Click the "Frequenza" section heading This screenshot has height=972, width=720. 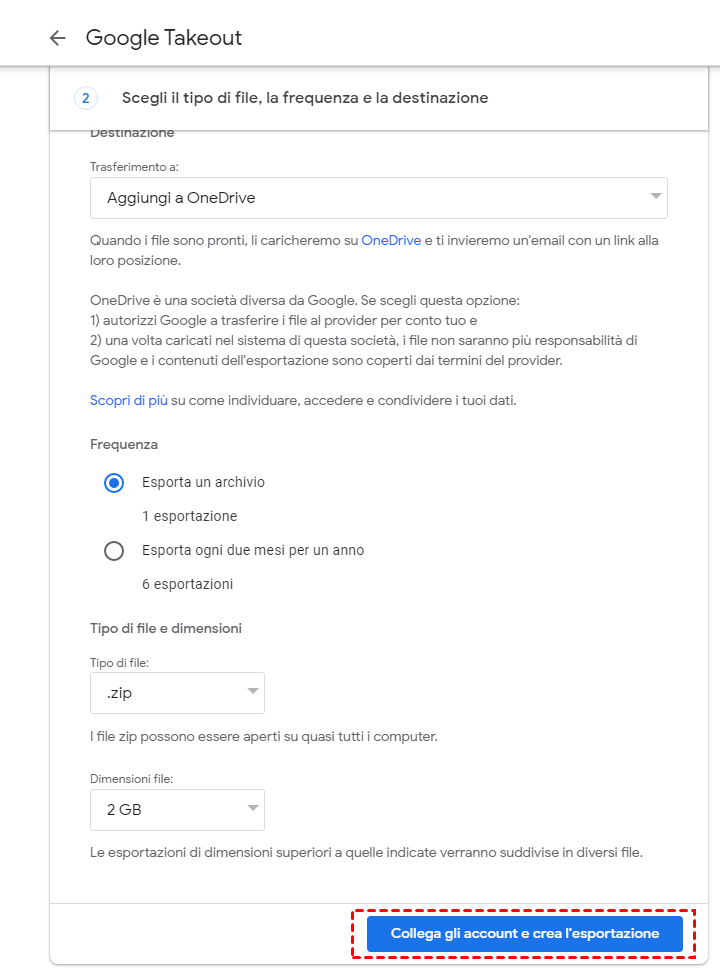[x=124, y=444]
